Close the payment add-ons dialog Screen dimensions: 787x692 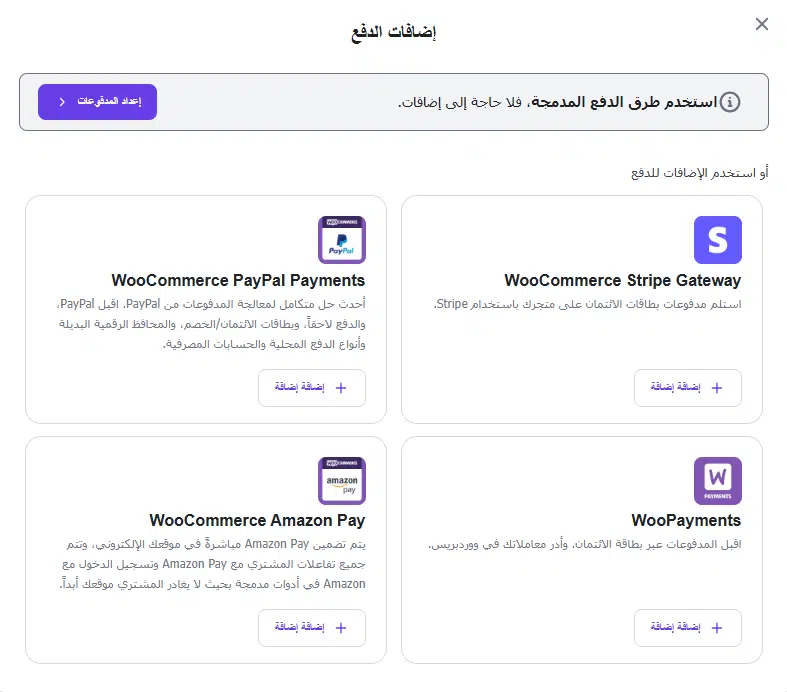[x=761, y=24]
